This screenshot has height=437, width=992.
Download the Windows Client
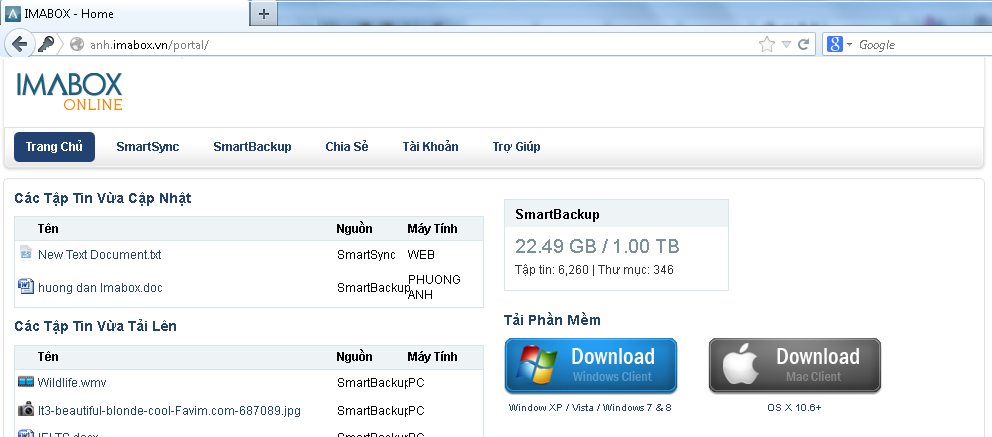(591, 364)
